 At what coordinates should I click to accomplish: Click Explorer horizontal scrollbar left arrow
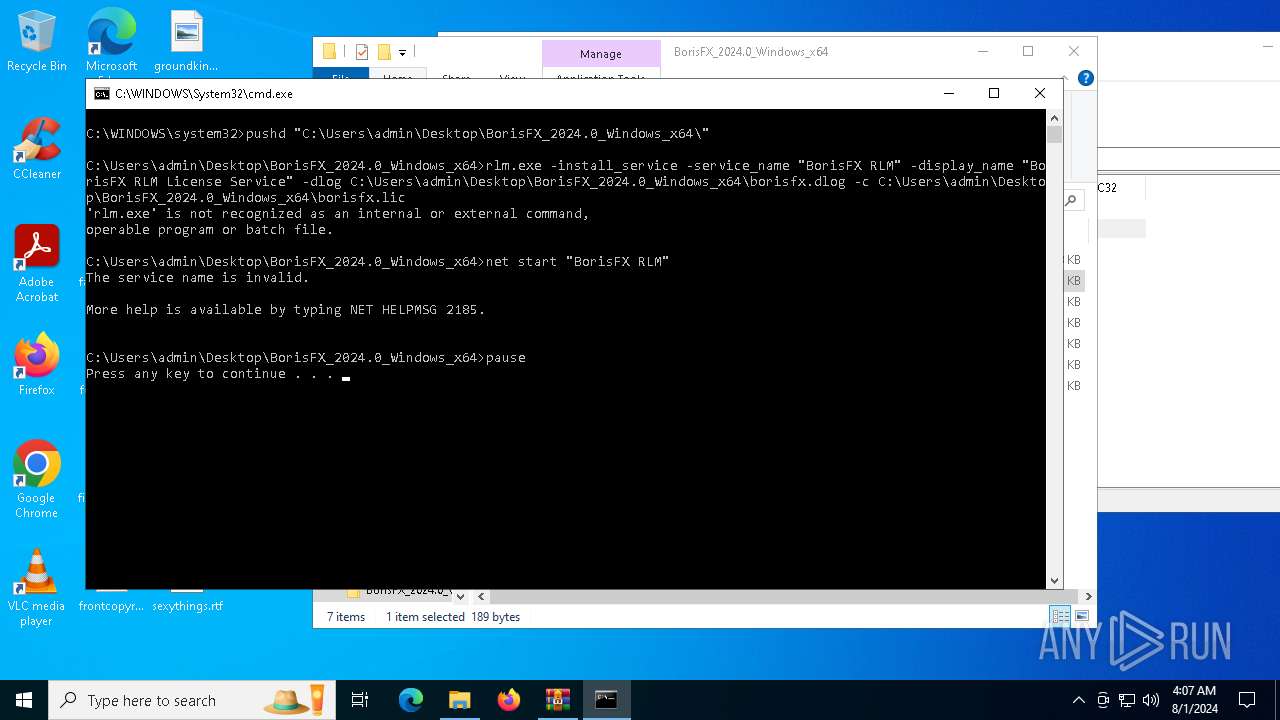(x=481, y=596)
